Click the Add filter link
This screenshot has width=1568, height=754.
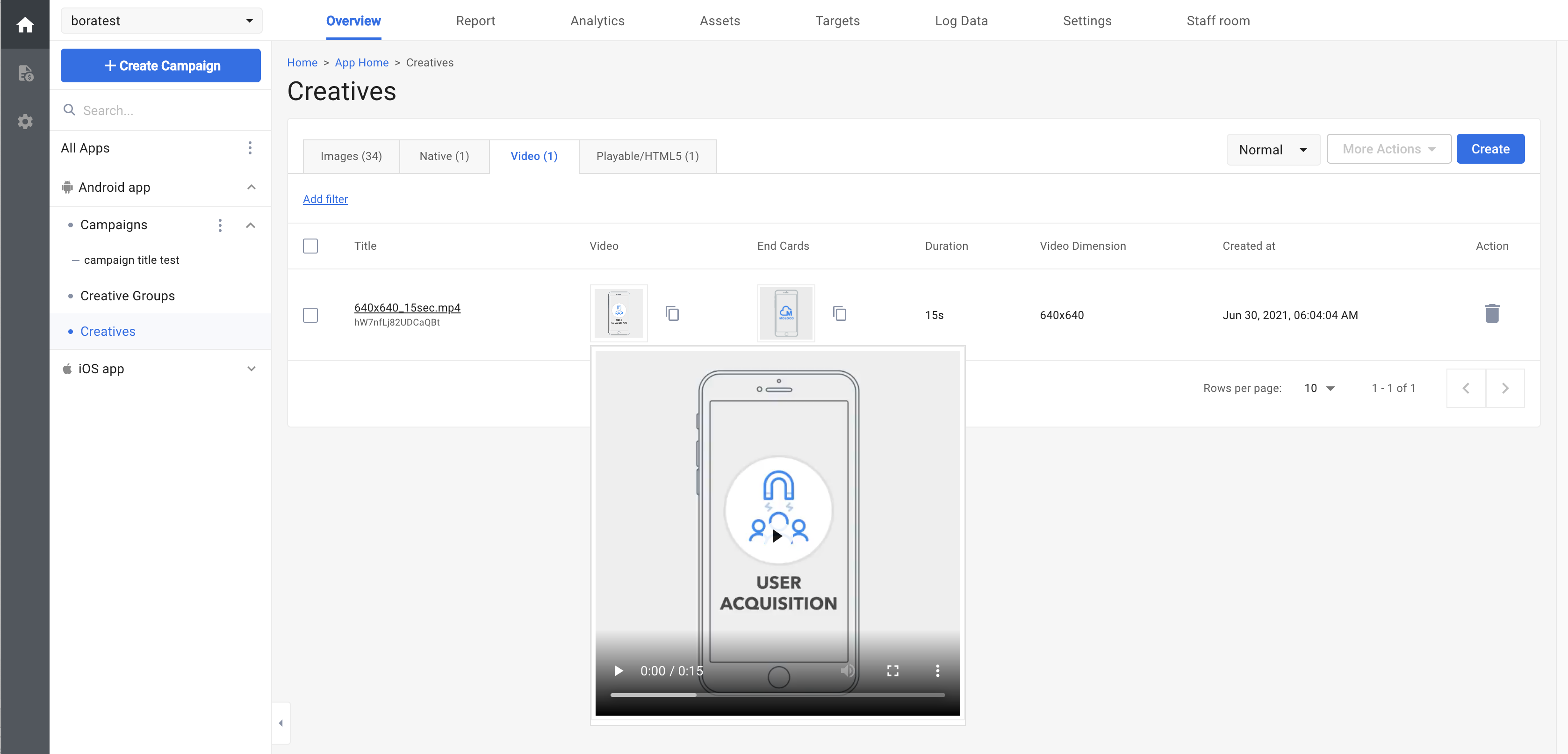pos(325,199)
